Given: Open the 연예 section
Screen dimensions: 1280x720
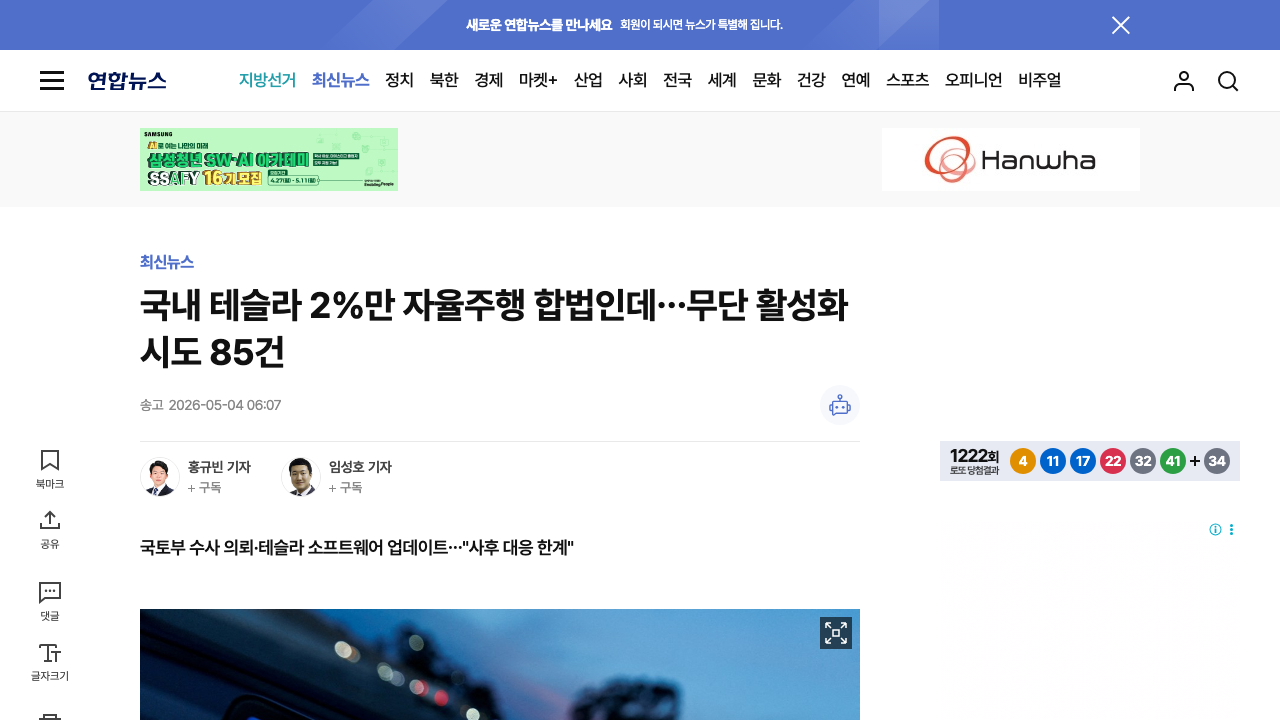Looking at the screenshot, I should click(856, 80).
